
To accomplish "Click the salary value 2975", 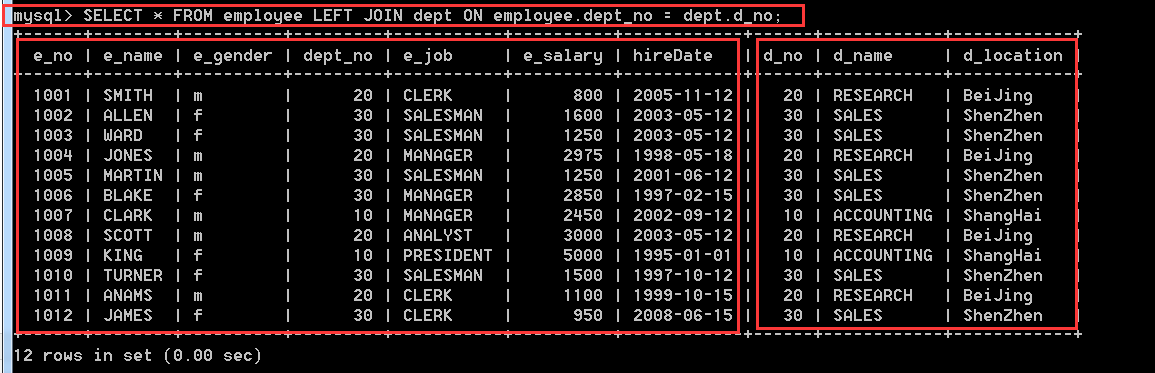I will (x=583, y=155).
